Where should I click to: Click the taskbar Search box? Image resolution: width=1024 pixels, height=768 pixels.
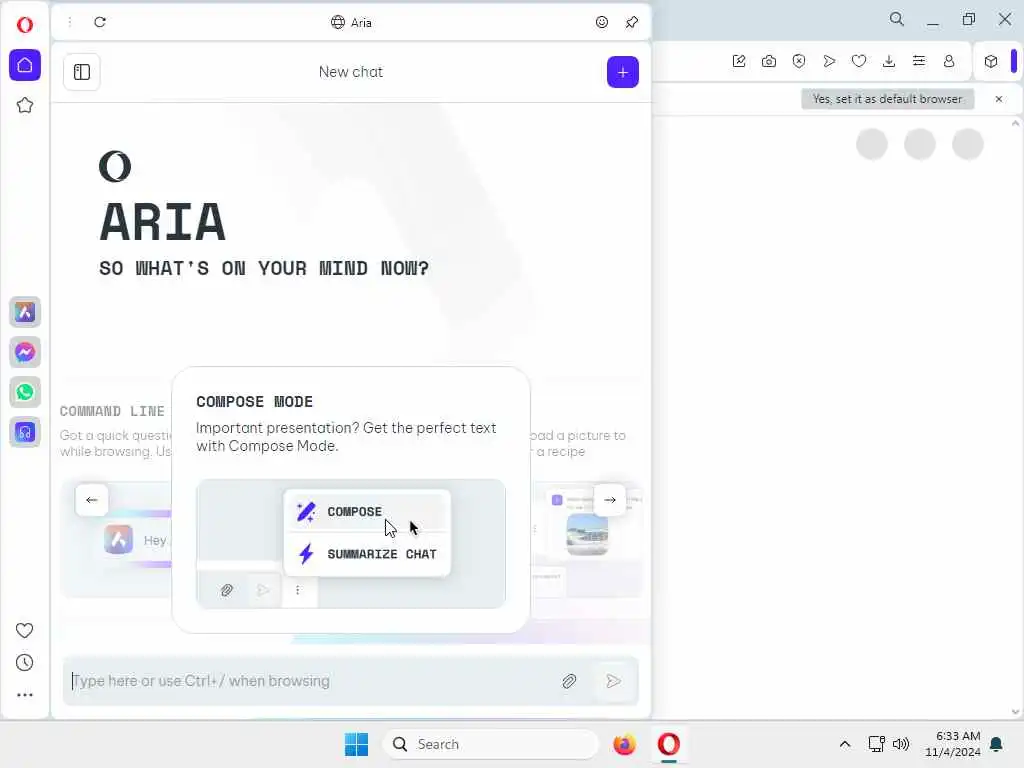pos(490,744)
